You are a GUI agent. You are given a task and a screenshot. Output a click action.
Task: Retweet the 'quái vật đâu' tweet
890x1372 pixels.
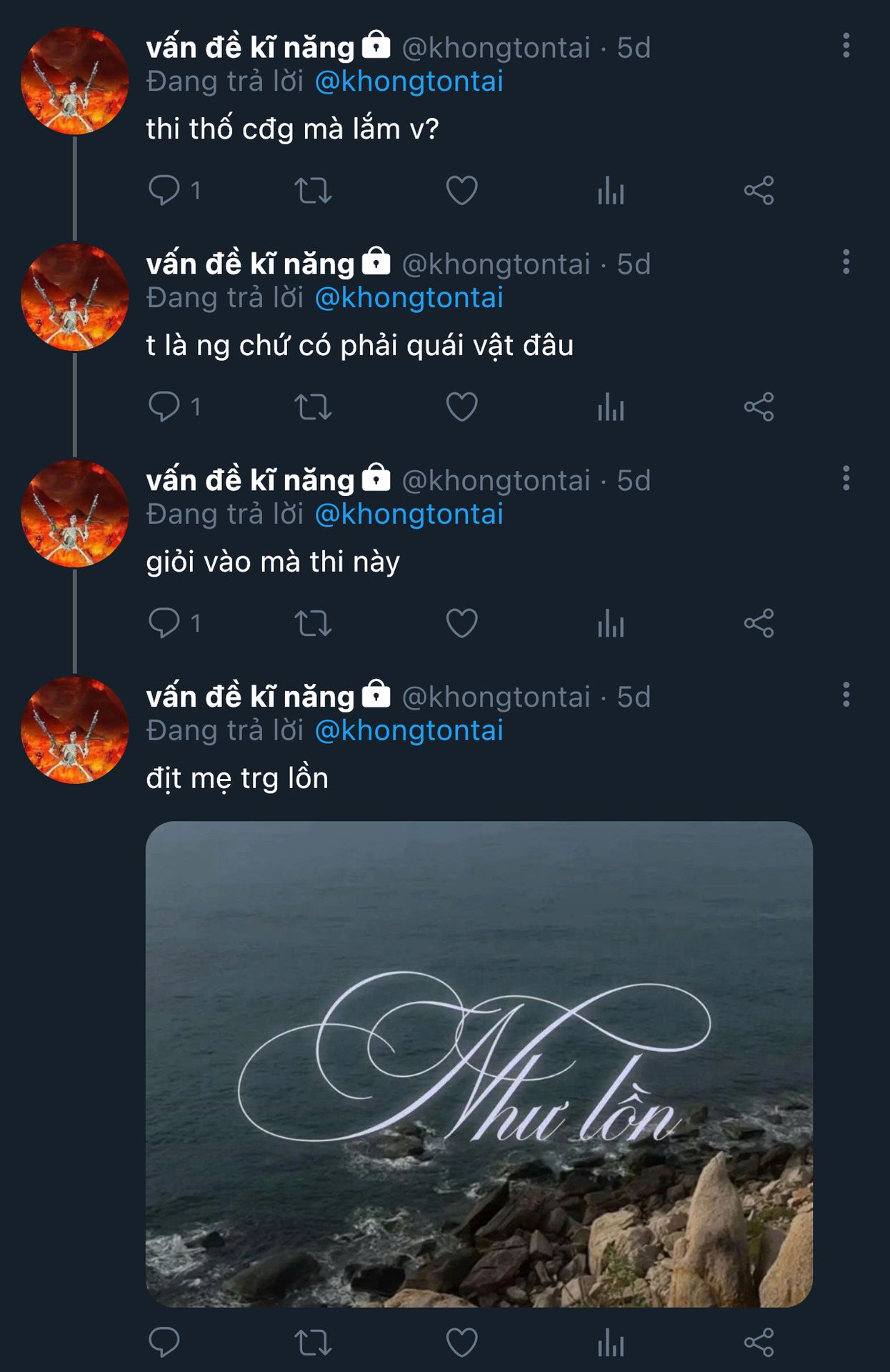click(313, 407)
